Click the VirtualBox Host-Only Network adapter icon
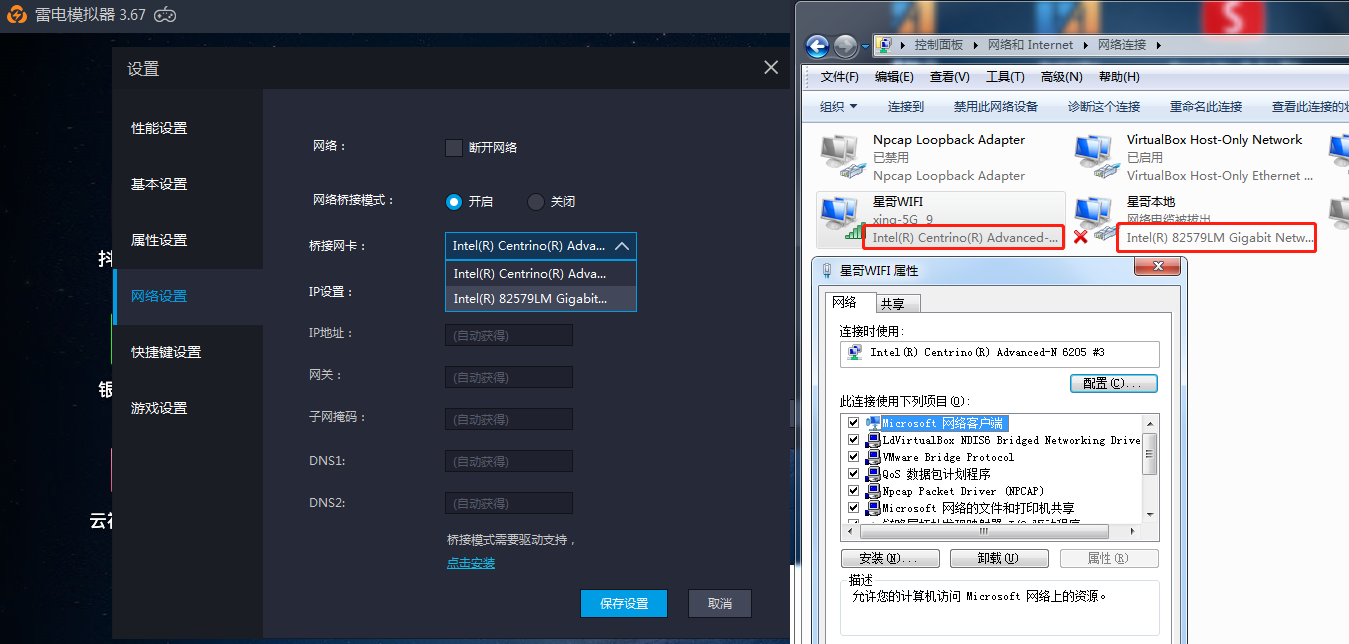 click(1094, 157)
